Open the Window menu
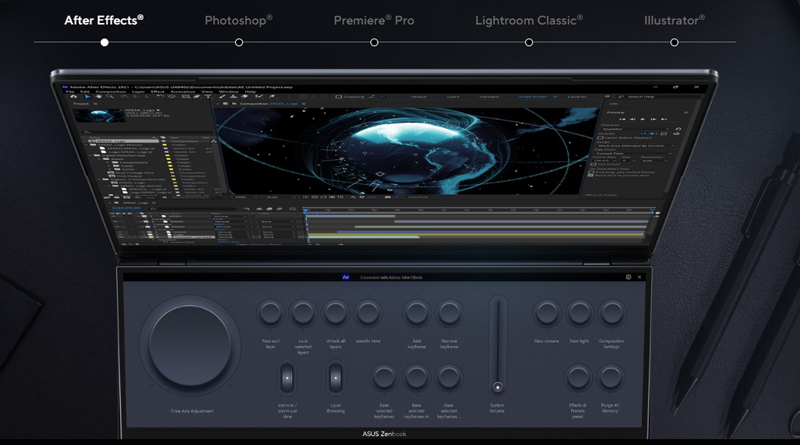Image resolution: width=800 pixels, height=445 pixels. click(x=229, y=91)
